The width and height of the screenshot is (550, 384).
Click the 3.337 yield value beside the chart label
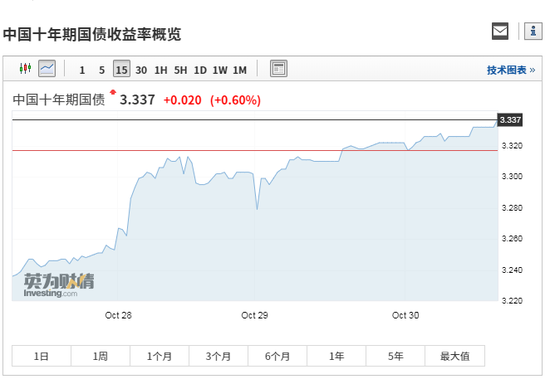[137, 100]
